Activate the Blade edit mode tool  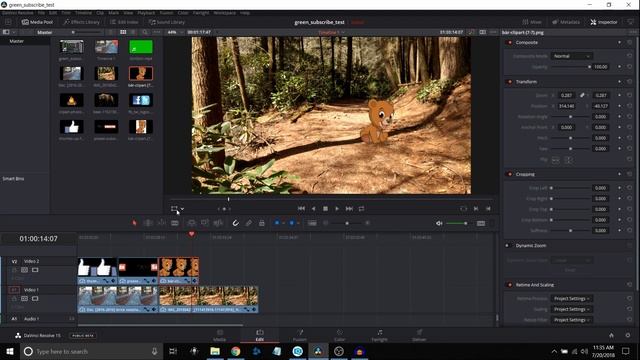tap(175, 223)
